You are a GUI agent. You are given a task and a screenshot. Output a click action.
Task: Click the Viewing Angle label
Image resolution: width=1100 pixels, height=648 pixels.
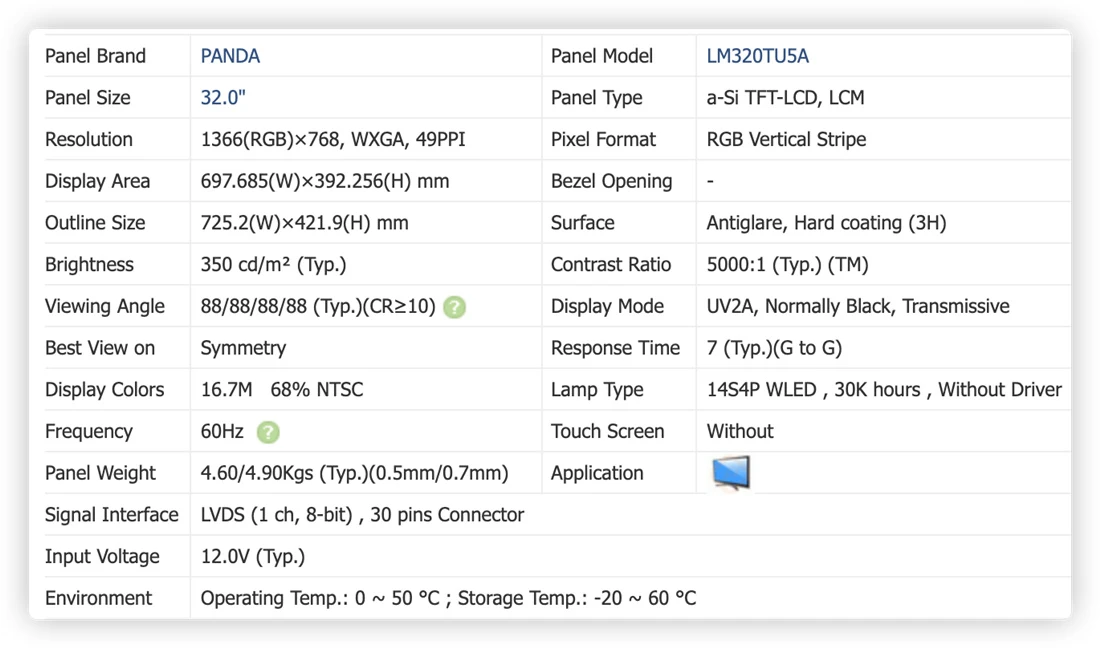[x=105, y=306]
